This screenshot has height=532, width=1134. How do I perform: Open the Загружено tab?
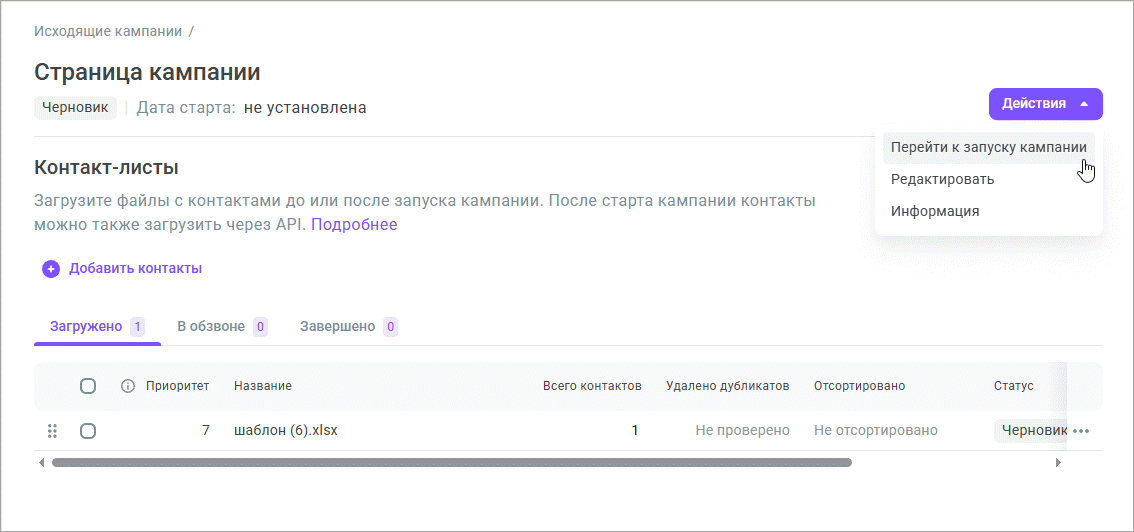[86, 326]
